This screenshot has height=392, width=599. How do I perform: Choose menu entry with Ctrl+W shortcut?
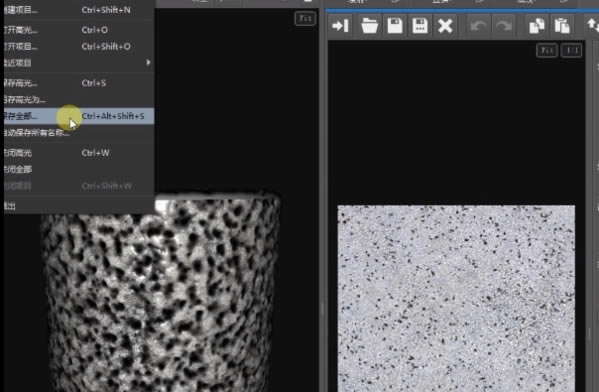pyautogui.click(x=79, y=153)
